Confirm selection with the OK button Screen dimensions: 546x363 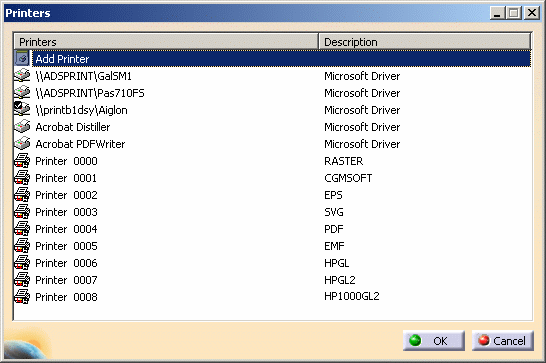click(434, 340)
